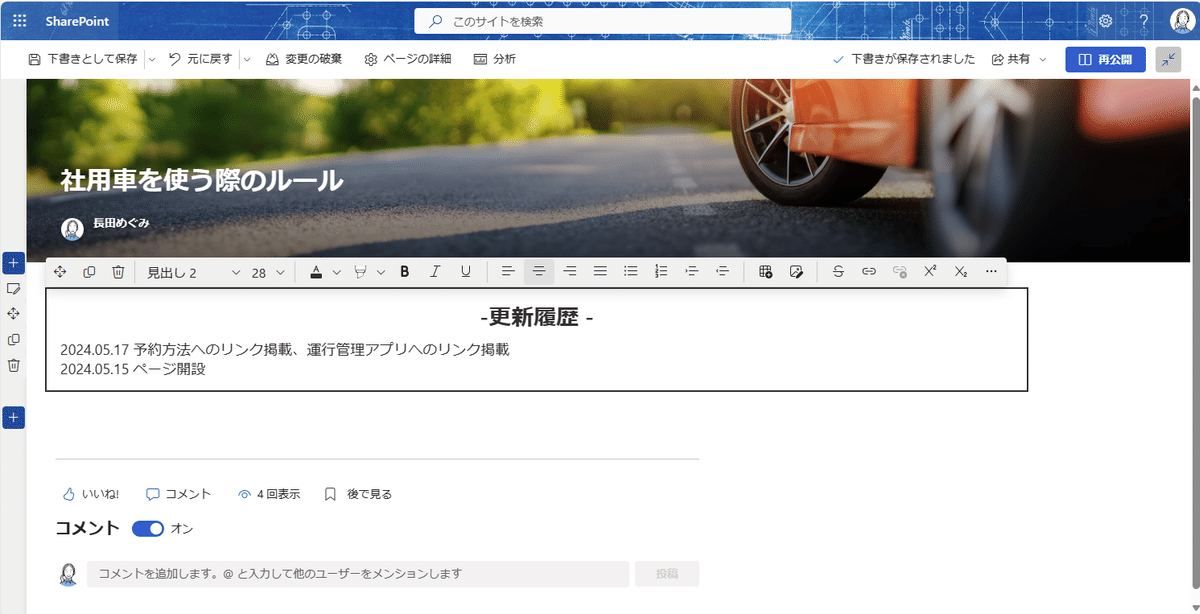Screen dimensions: 1200x614
Task: Open the 見出し 2 style dropdown
Action: coord(194,272)
